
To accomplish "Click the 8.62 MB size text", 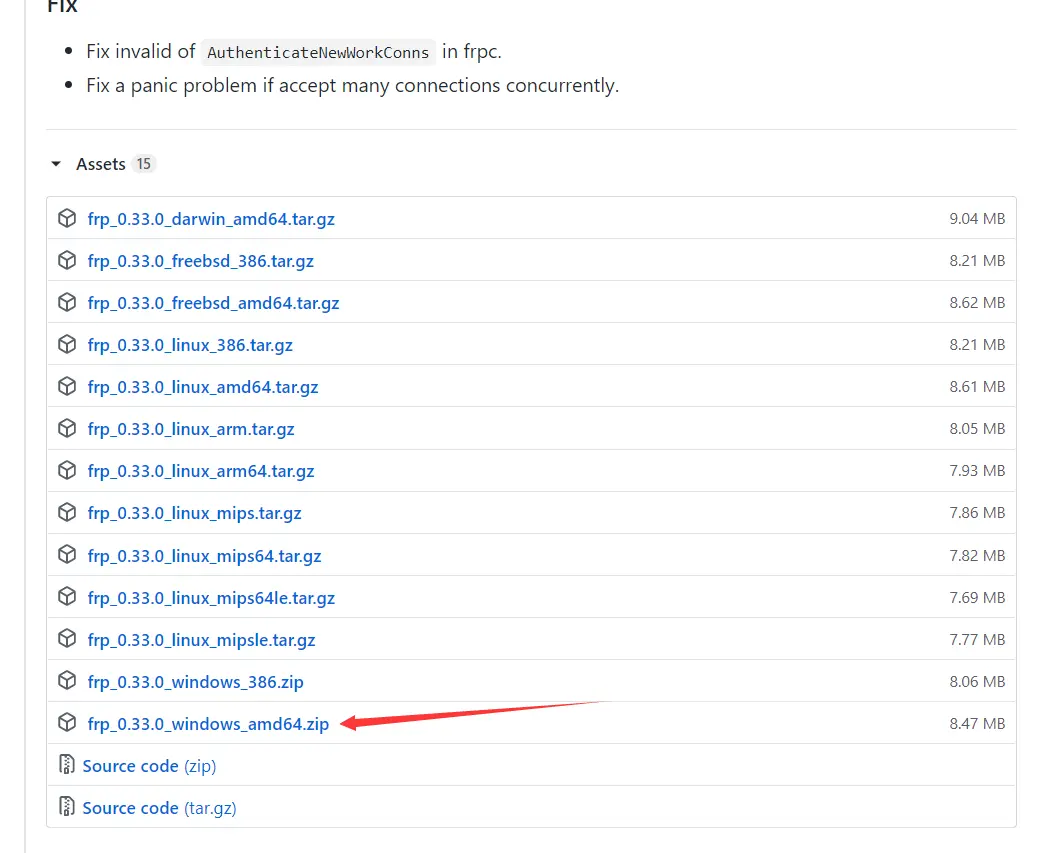I will tap(977, 303).
